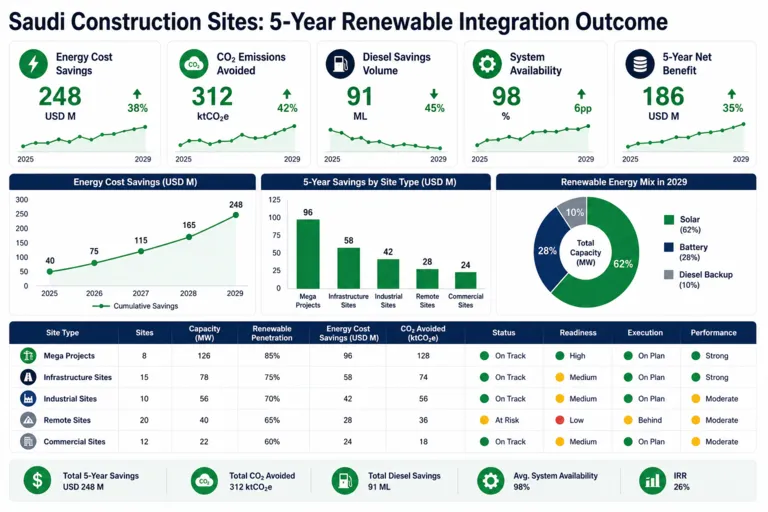This screenshot has width=768, height=512.
Task: Click the Total Capacity (MW) donut center label
Action: tap(585, 252)
